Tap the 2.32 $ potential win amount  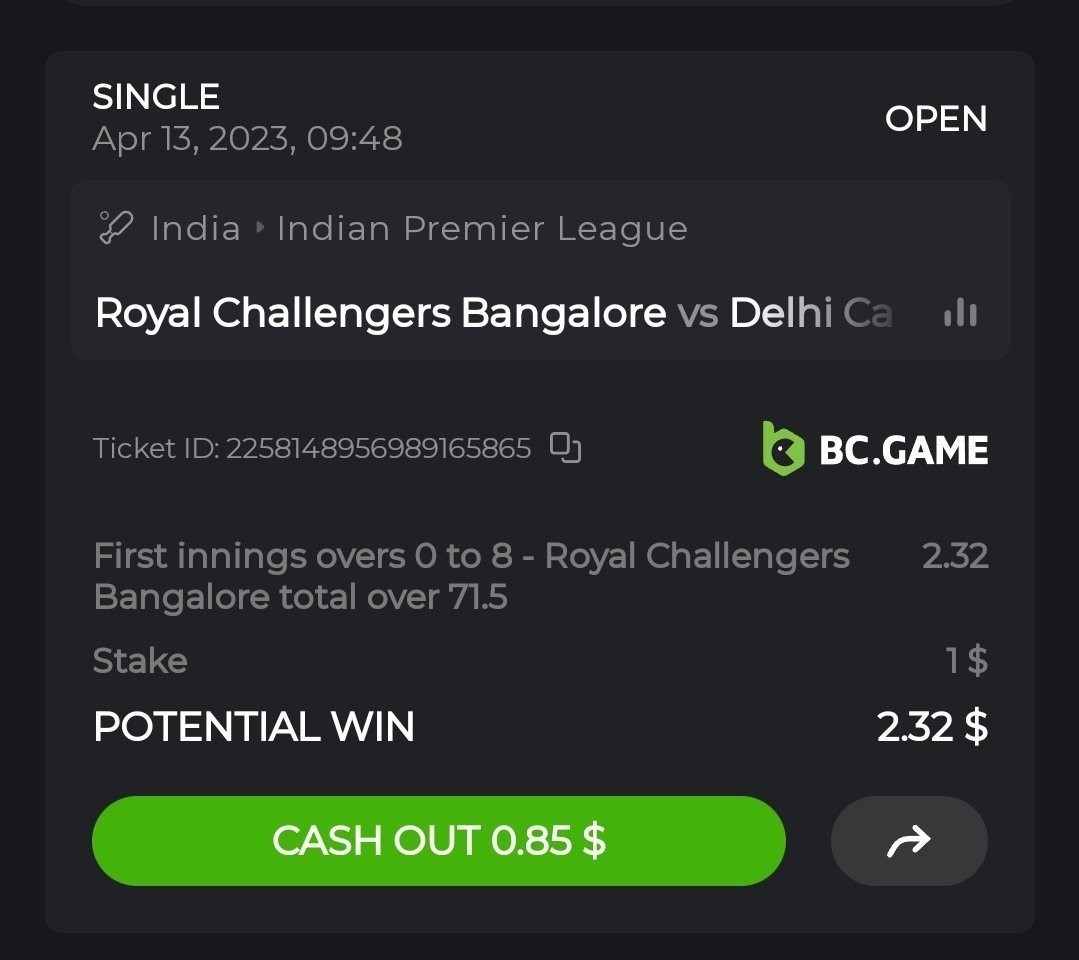932,727
